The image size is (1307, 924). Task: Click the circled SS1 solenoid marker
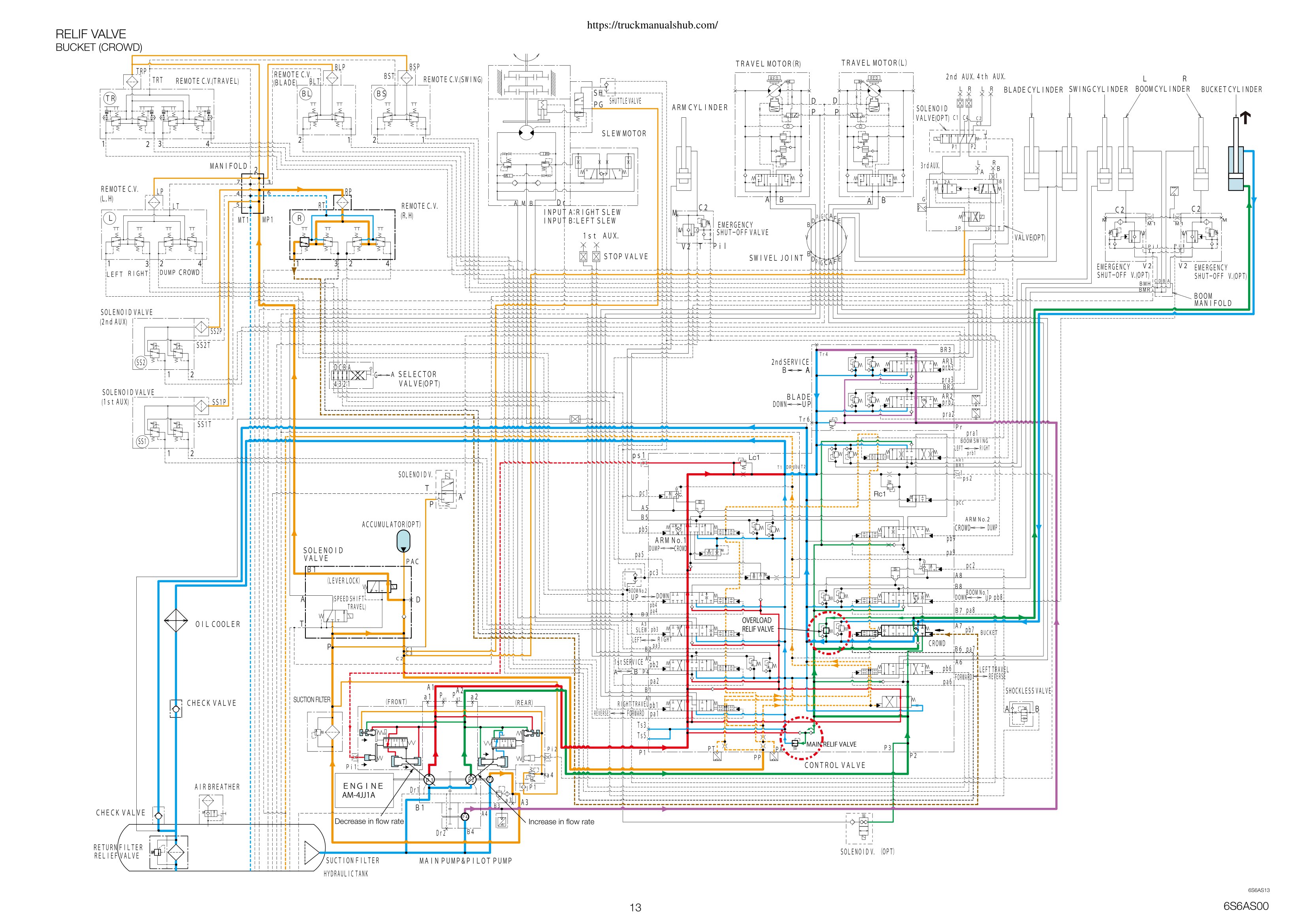[x=142, y=442]
